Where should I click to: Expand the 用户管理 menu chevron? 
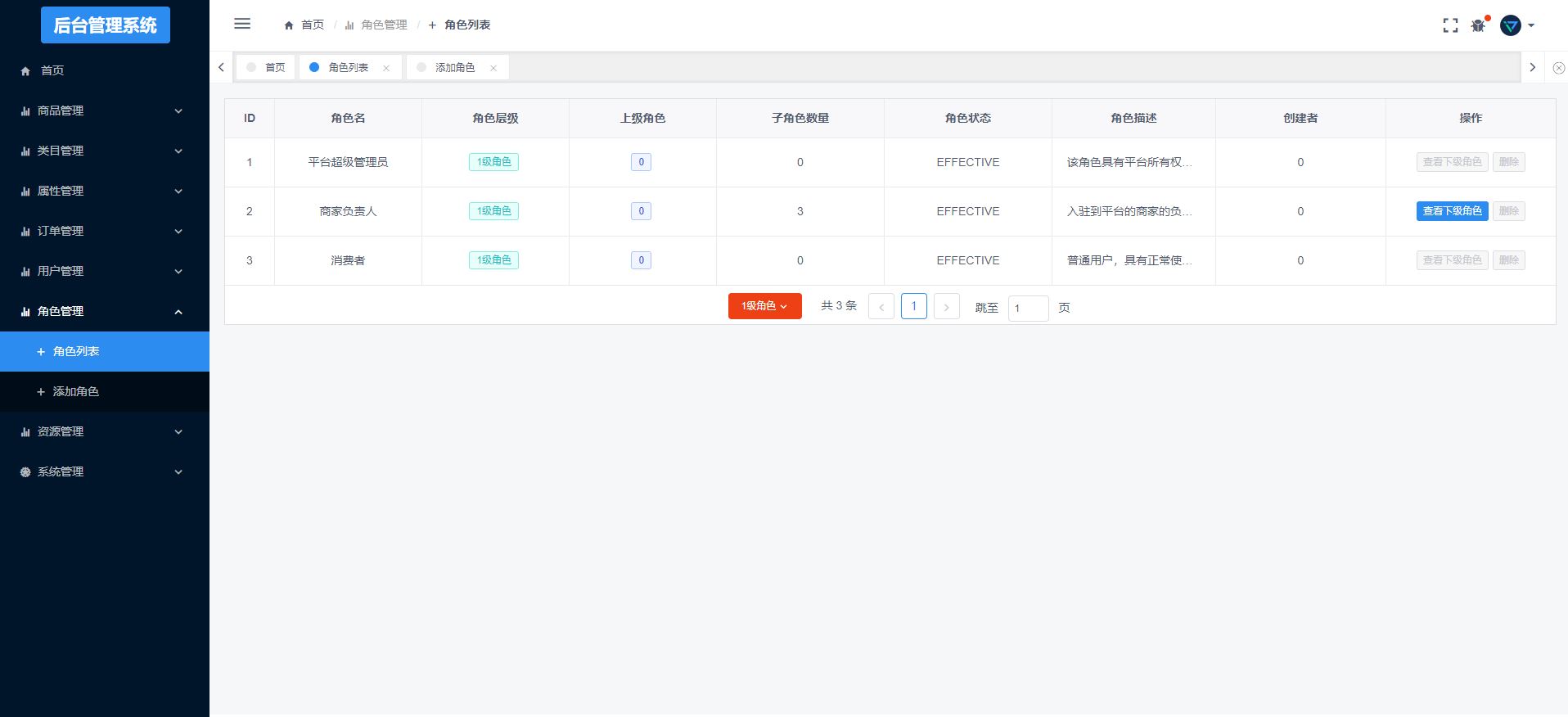coord(178,272)
